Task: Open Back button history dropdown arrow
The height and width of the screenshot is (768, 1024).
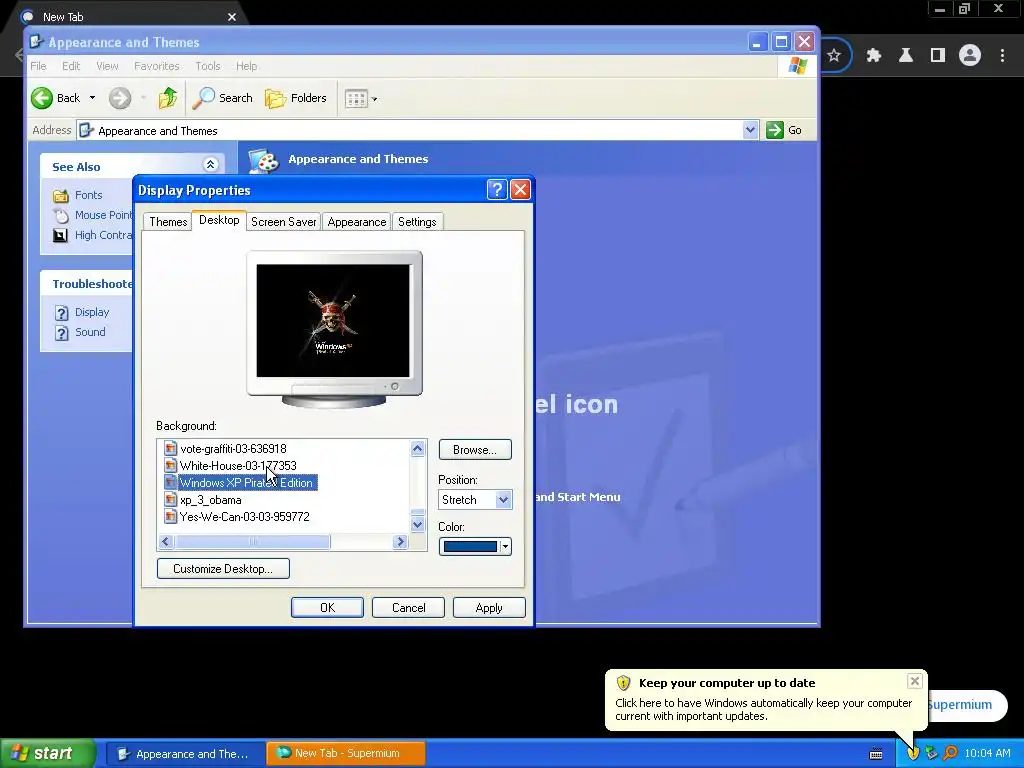Action: pyautogui.click(x=92, y=98)
